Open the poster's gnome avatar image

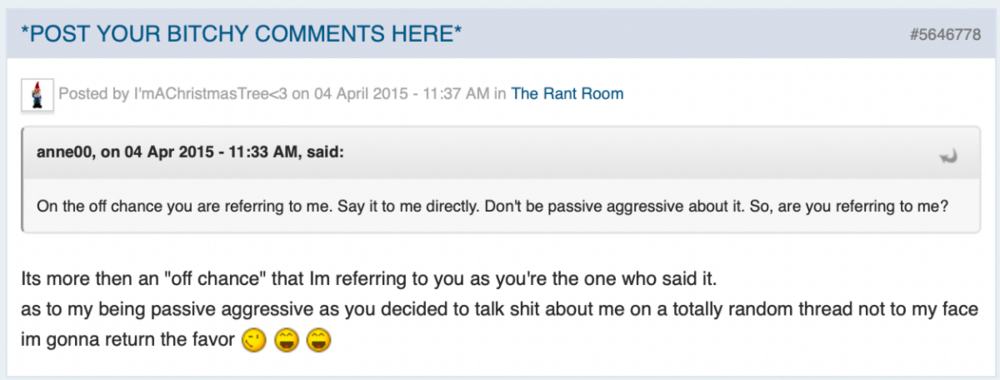(x=37, y=96)
